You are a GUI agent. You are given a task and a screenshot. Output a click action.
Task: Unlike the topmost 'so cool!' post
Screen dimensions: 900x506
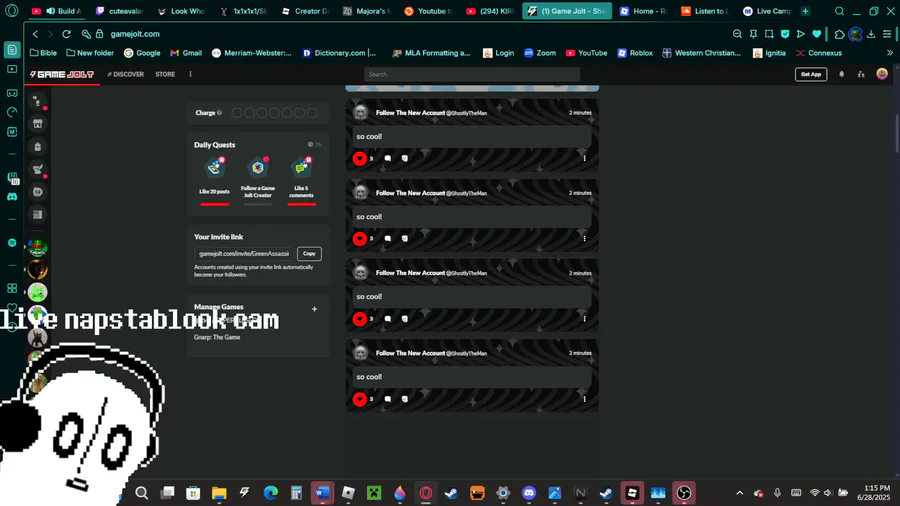359,158
